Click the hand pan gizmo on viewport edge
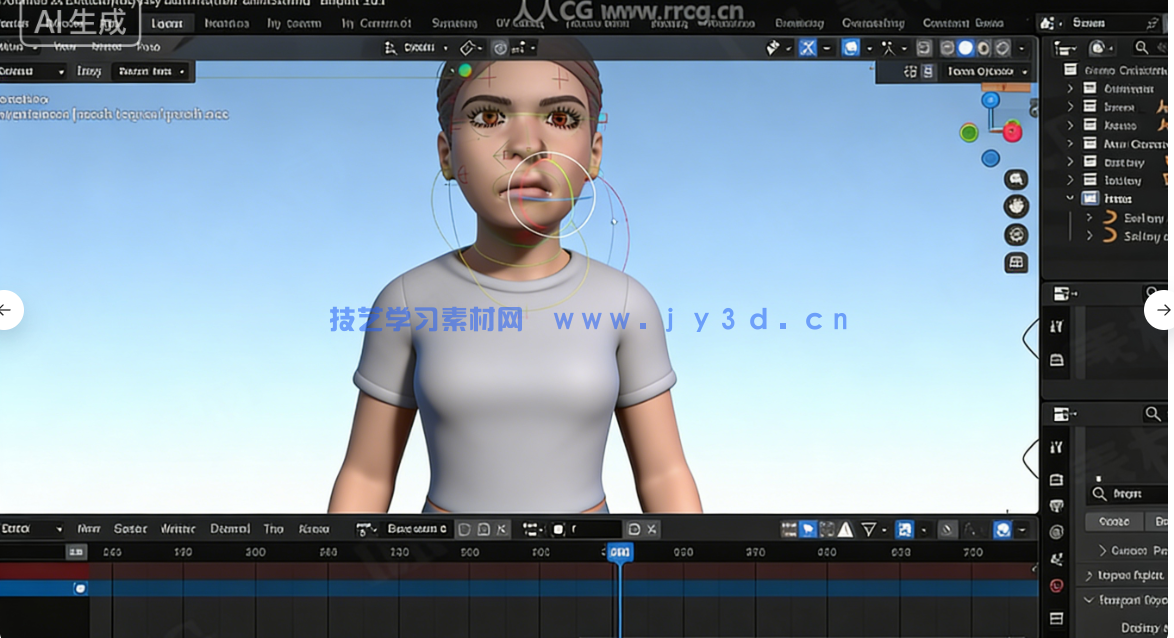The image size is (1174, 638). pyautogui.click(x=1015, y=206)
